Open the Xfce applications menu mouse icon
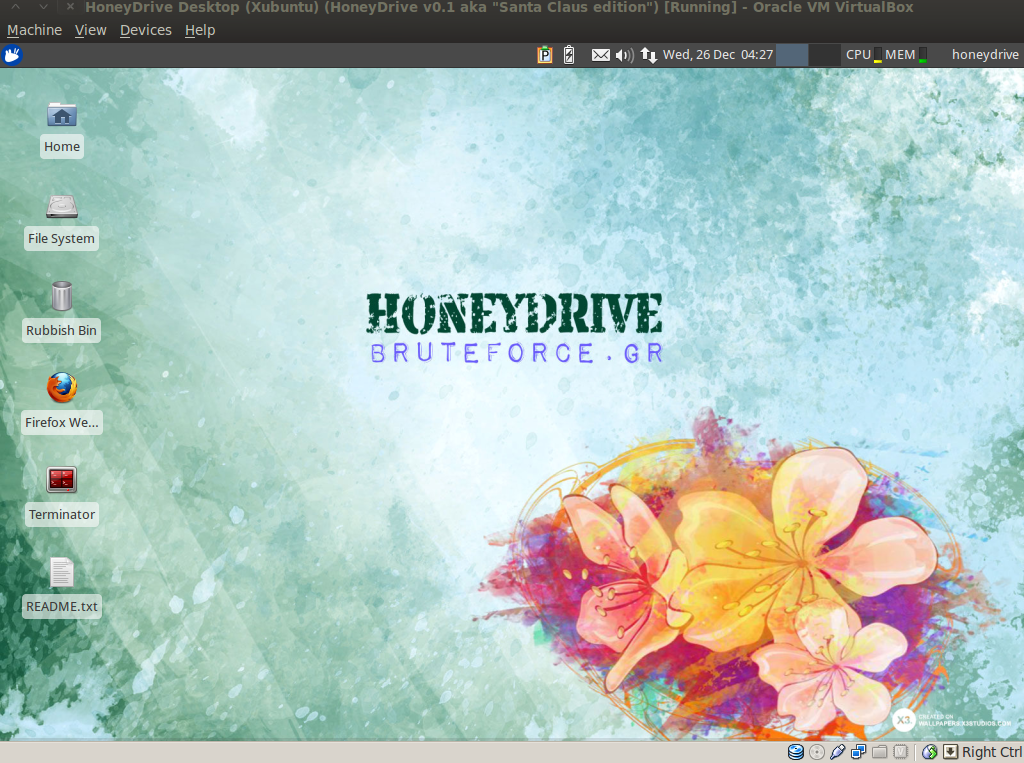 [12, 55]
